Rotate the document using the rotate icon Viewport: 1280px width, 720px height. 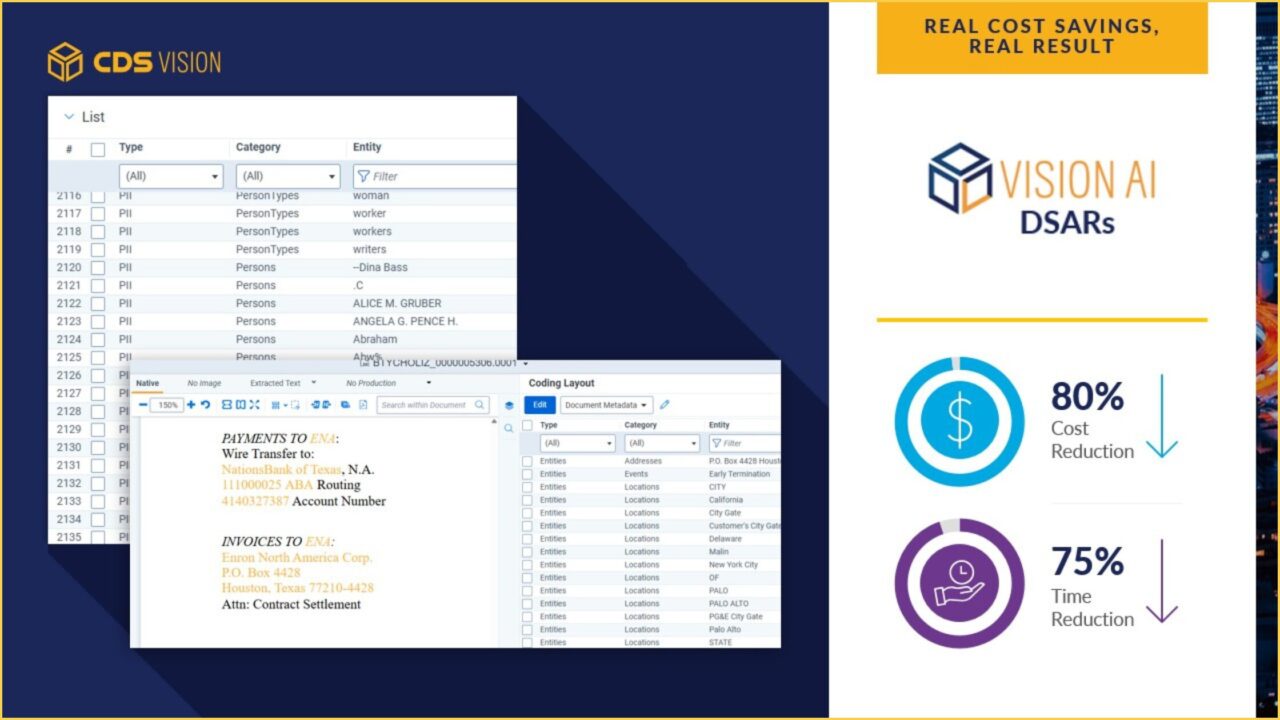pyautogui.click(x=206, y=404)
